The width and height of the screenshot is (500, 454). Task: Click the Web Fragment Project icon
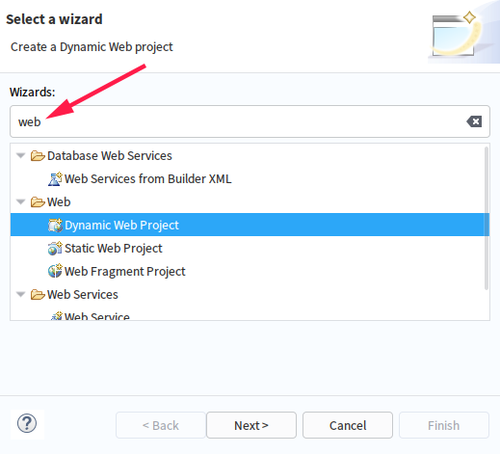click(x=55, y=271)
